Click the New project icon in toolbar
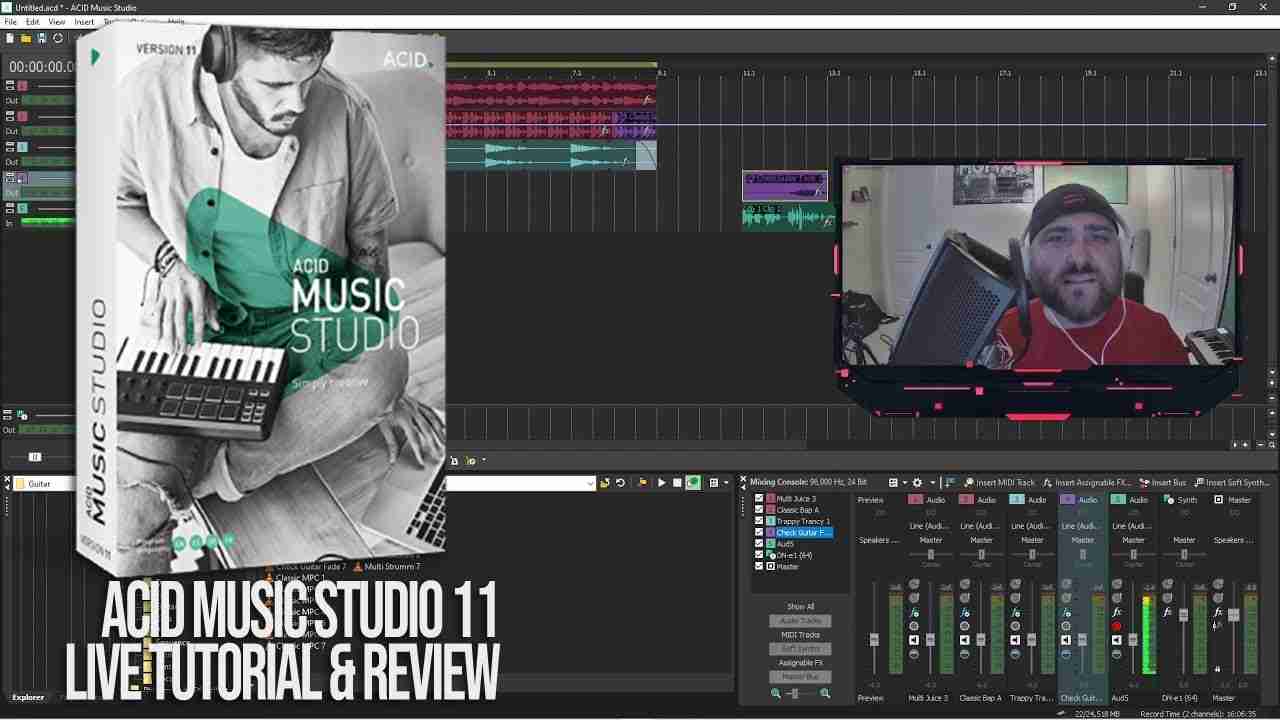The width and height of the screenshot is (1280, 720). 10,38
